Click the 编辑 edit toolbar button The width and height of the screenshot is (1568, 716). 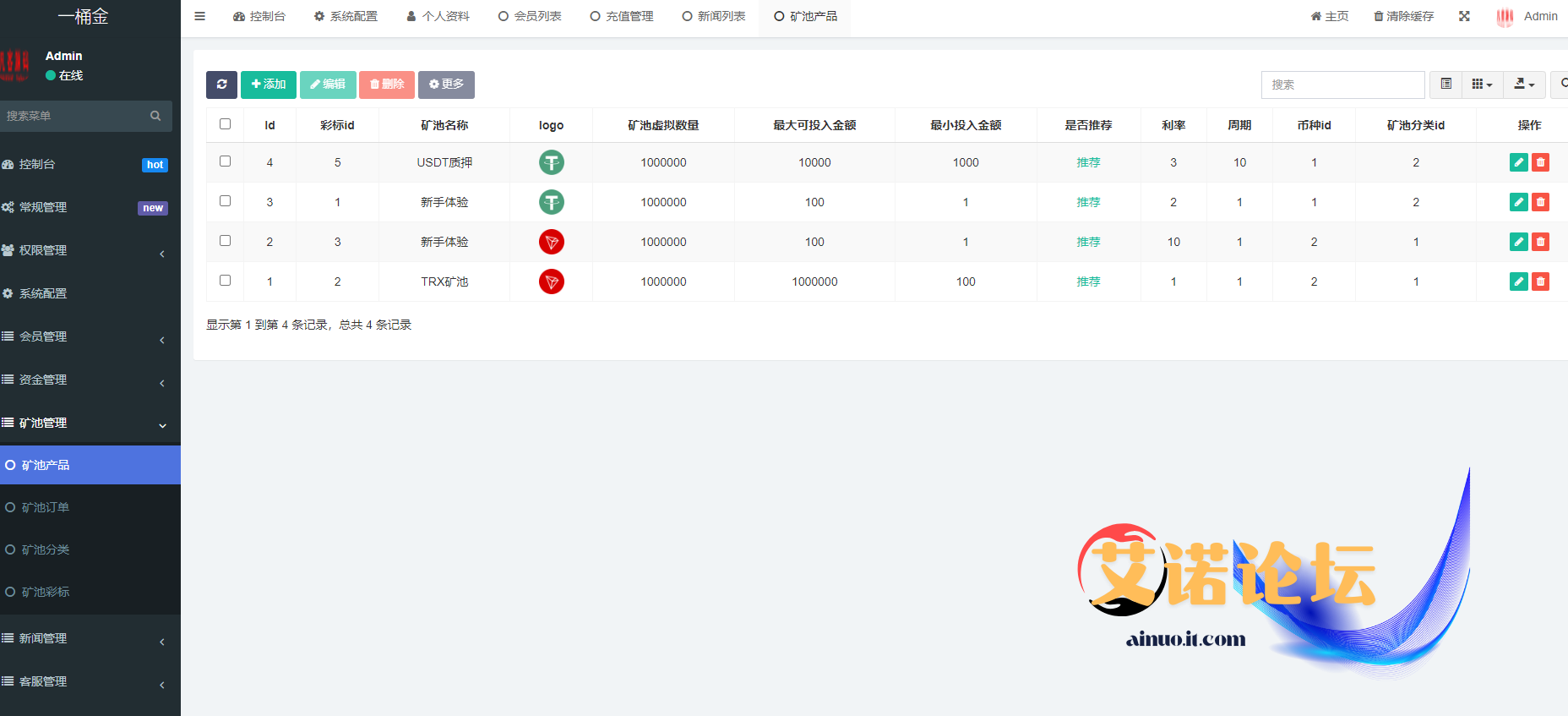(x=328, y=85)
